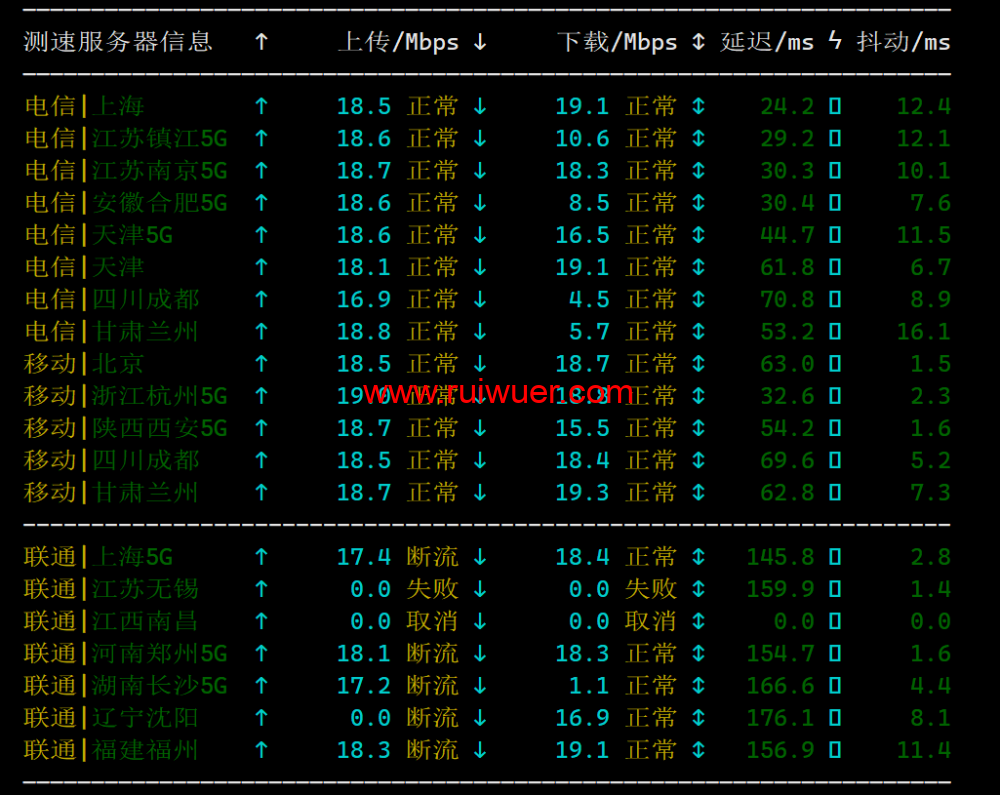
Task: Click the 延迟/ms column header
Action: [x=767, y=42]
